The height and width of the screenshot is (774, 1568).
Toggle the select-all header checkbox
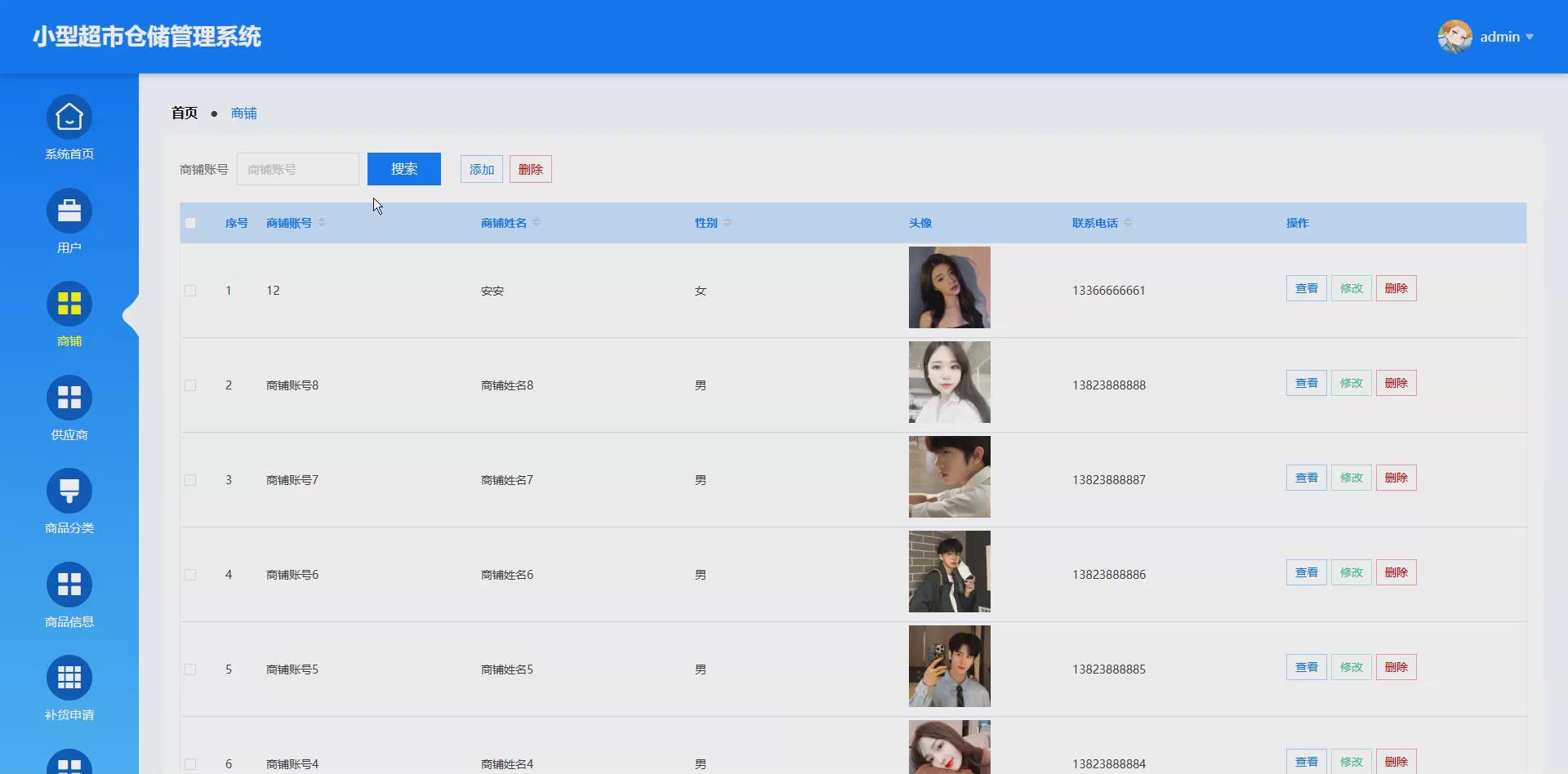click(x=190, y=223)
